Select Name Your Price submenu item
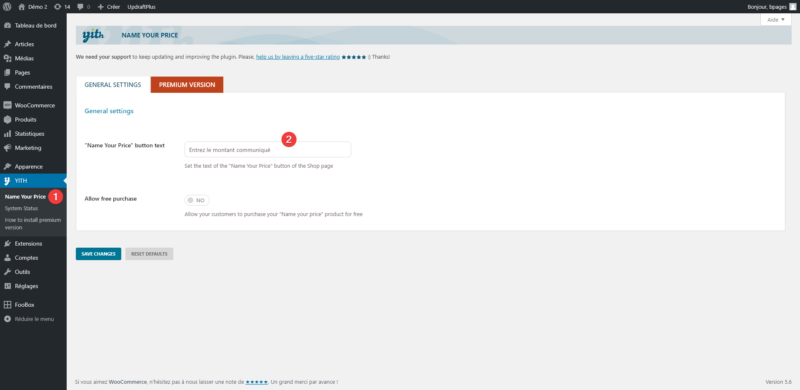800x390 pixels. [26, 197]
